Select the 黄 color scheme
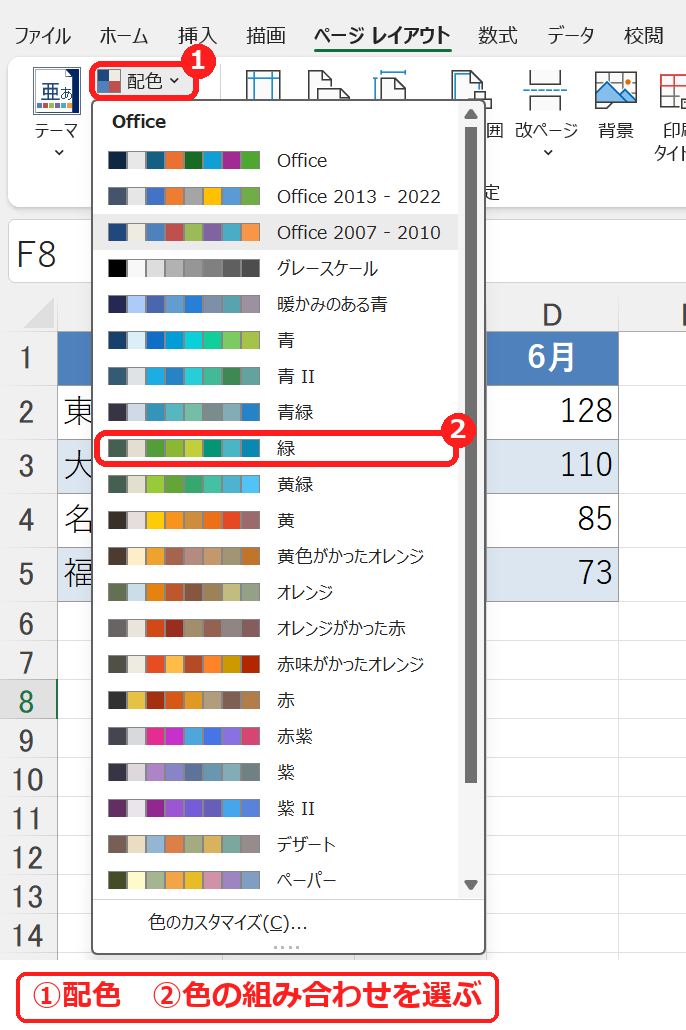 pyautogui.click(x=275, y=520)
